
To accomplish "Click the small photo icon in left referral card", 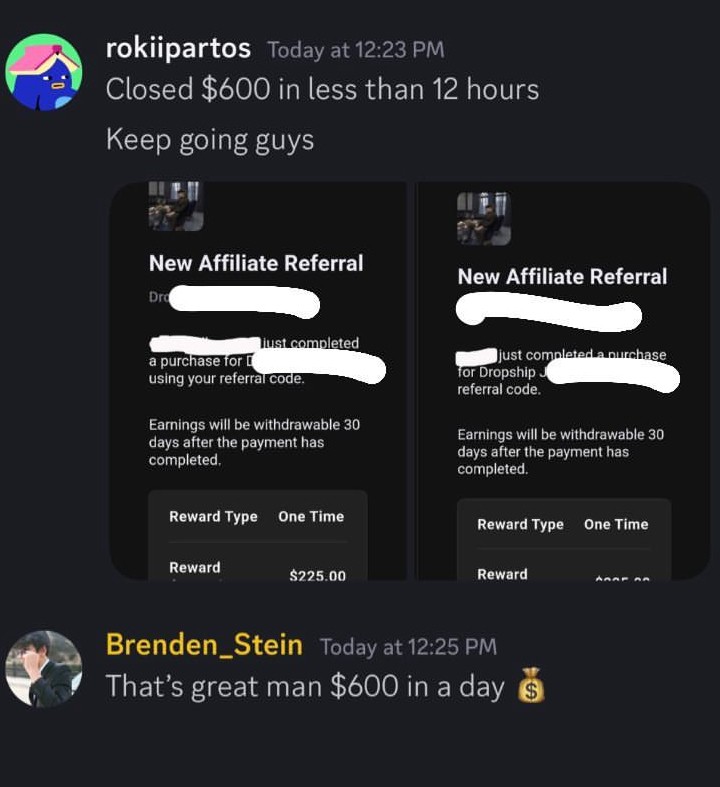I will [x=176, y=206].
